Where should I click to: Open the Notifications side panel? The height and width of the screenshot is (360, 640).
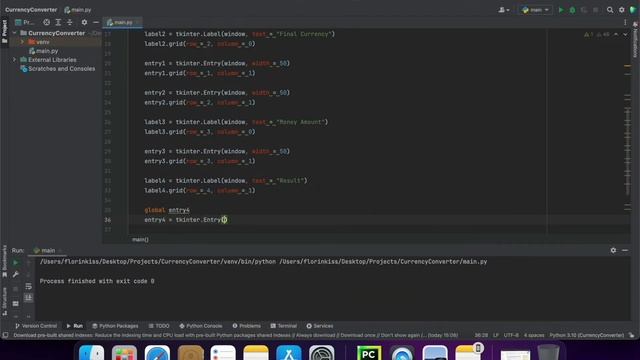[x=636, y=39]
